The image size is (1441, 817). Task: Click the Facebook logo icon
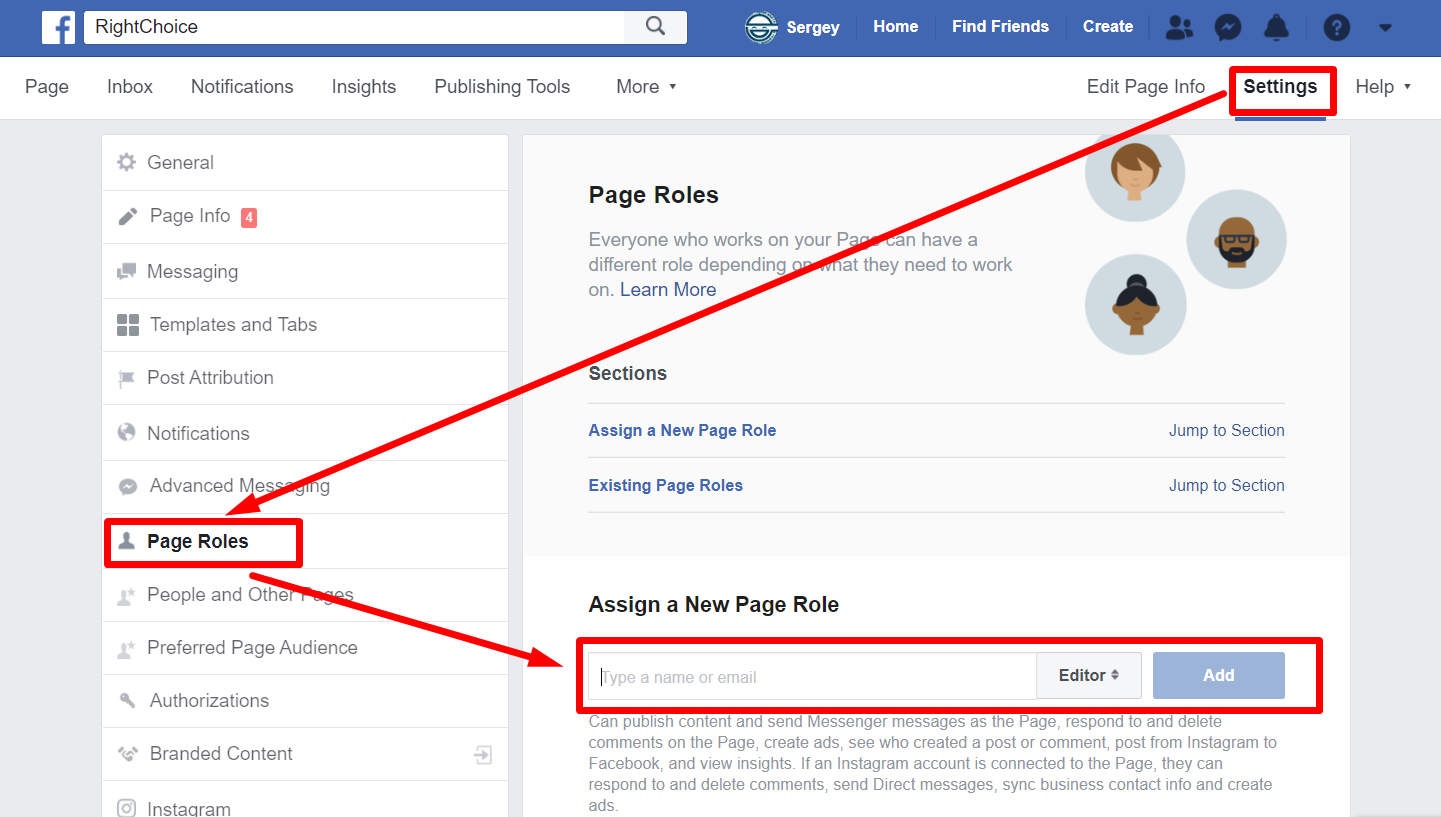[x=58, y=27]
